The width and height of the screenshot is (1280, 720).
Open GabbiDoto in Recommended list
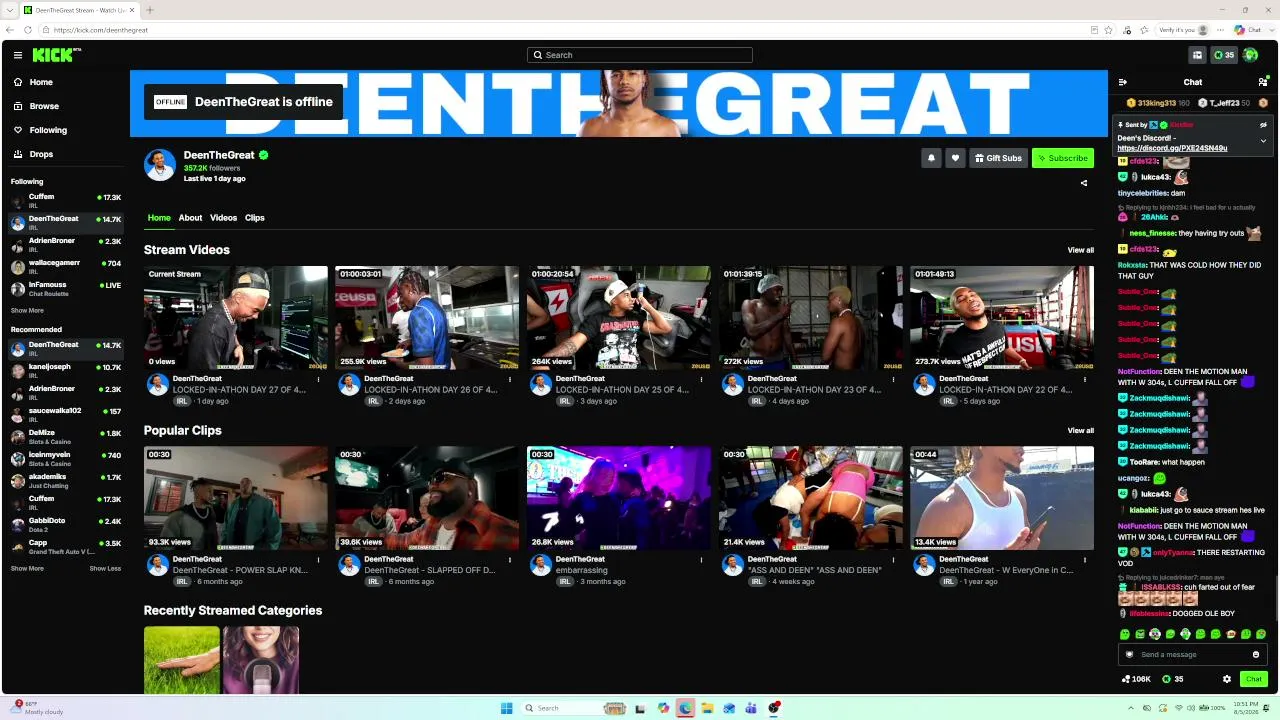coord(66,525)
